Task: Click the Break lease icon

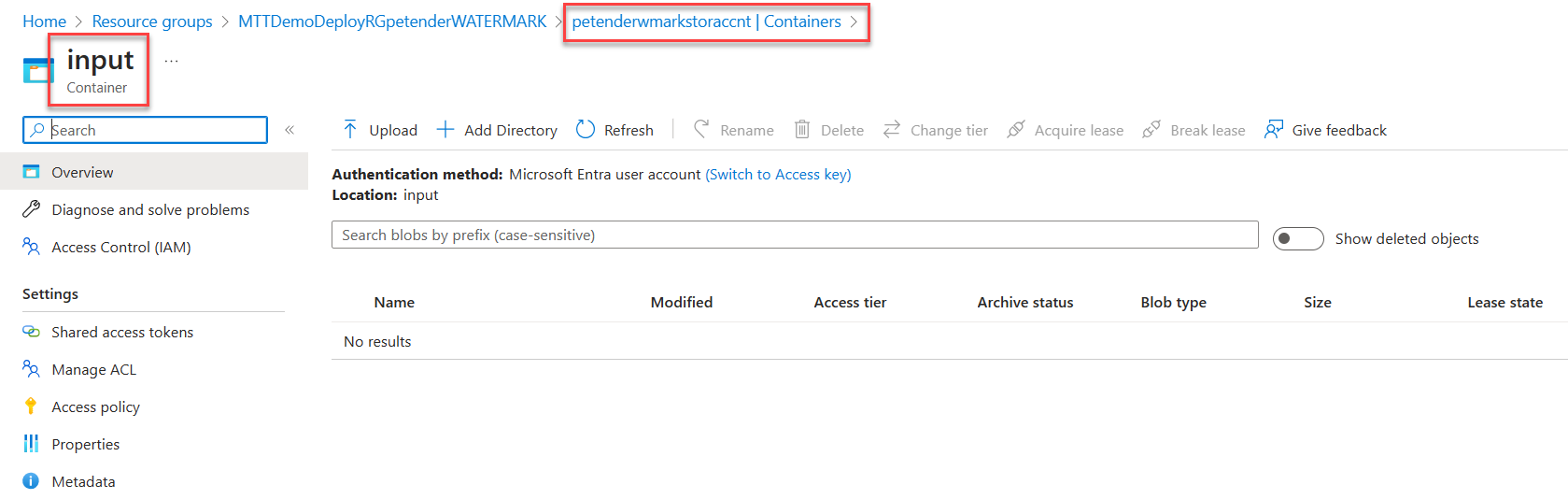Action: click(x=1151, y=129)
